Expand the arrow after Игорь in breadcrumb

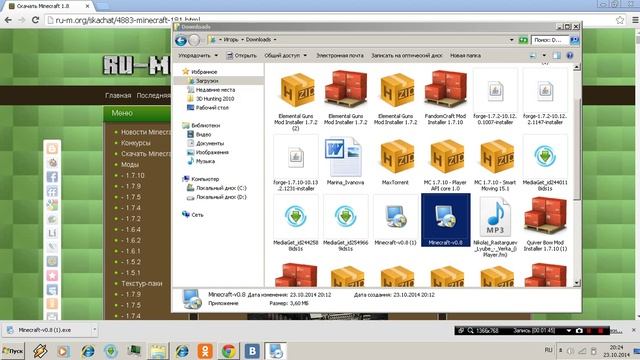click(242, 40)
